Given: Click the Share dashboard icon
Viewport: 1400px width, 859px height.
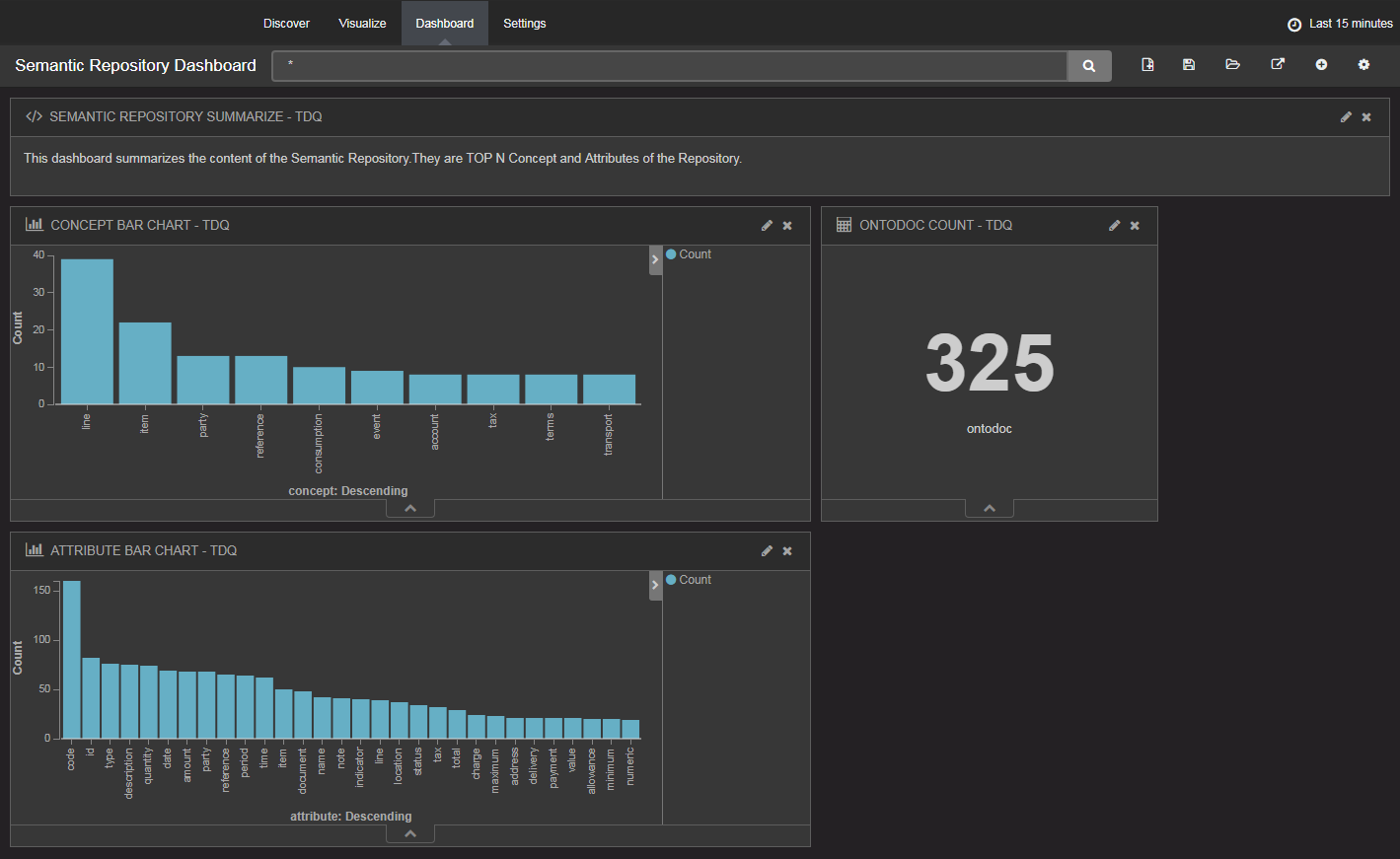Looking at the screenshot, I should pos(1278,65).
